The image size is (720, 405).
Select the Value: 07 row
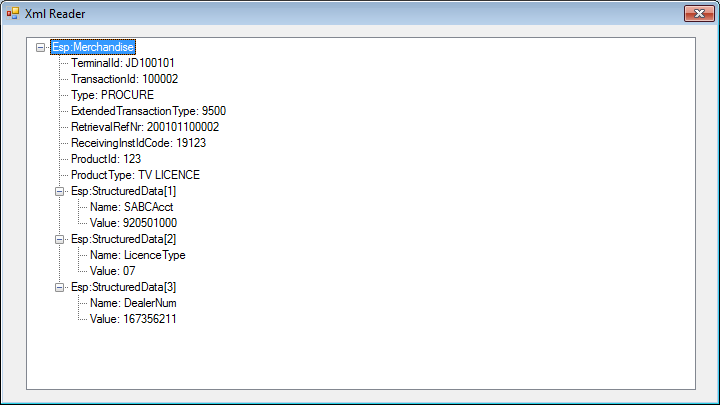pyautogui.click(x=112, y=271)
